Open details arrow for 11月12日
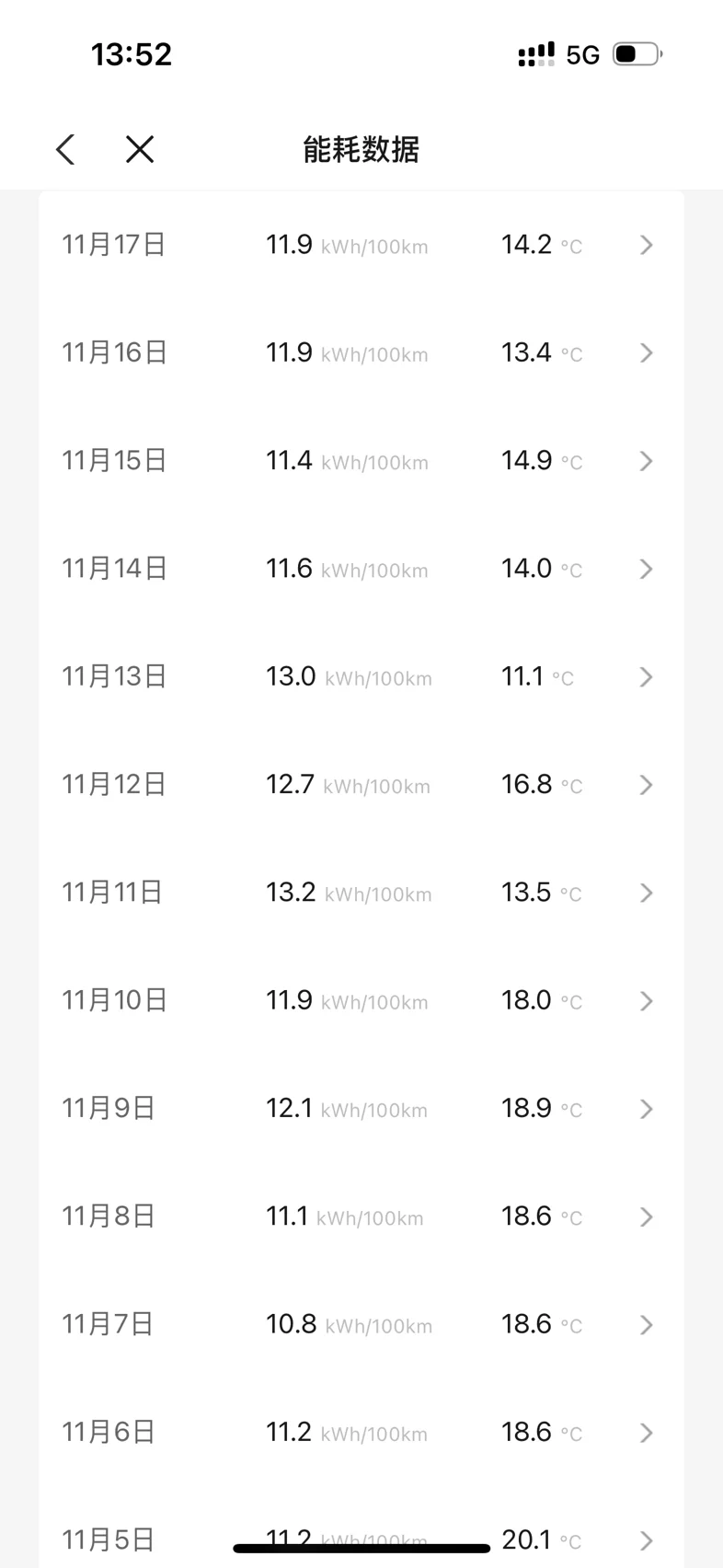This screenshot has width=723, height=1568. 646,785
